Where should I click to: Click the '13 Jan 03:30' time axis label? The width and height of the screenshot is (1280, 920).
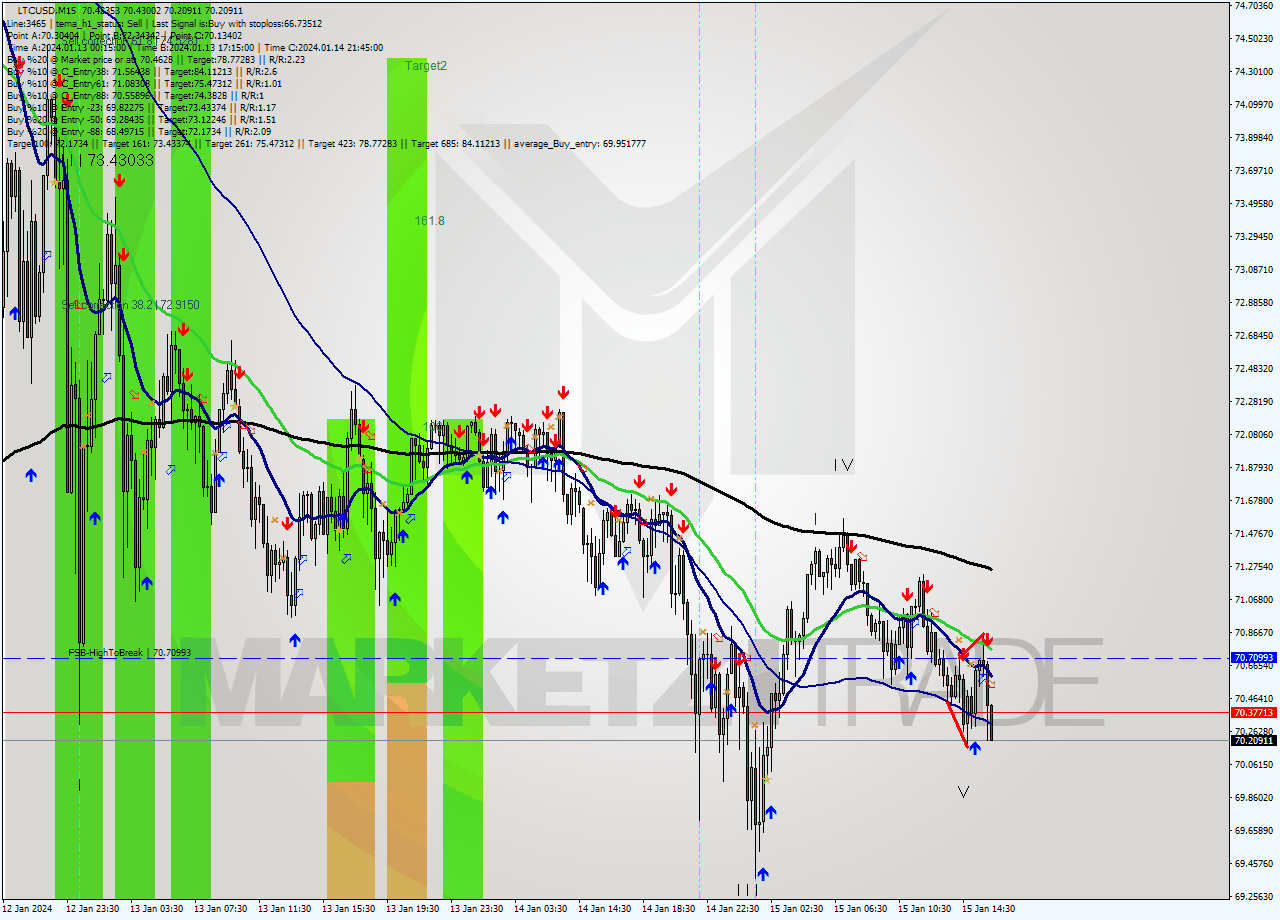156,909
